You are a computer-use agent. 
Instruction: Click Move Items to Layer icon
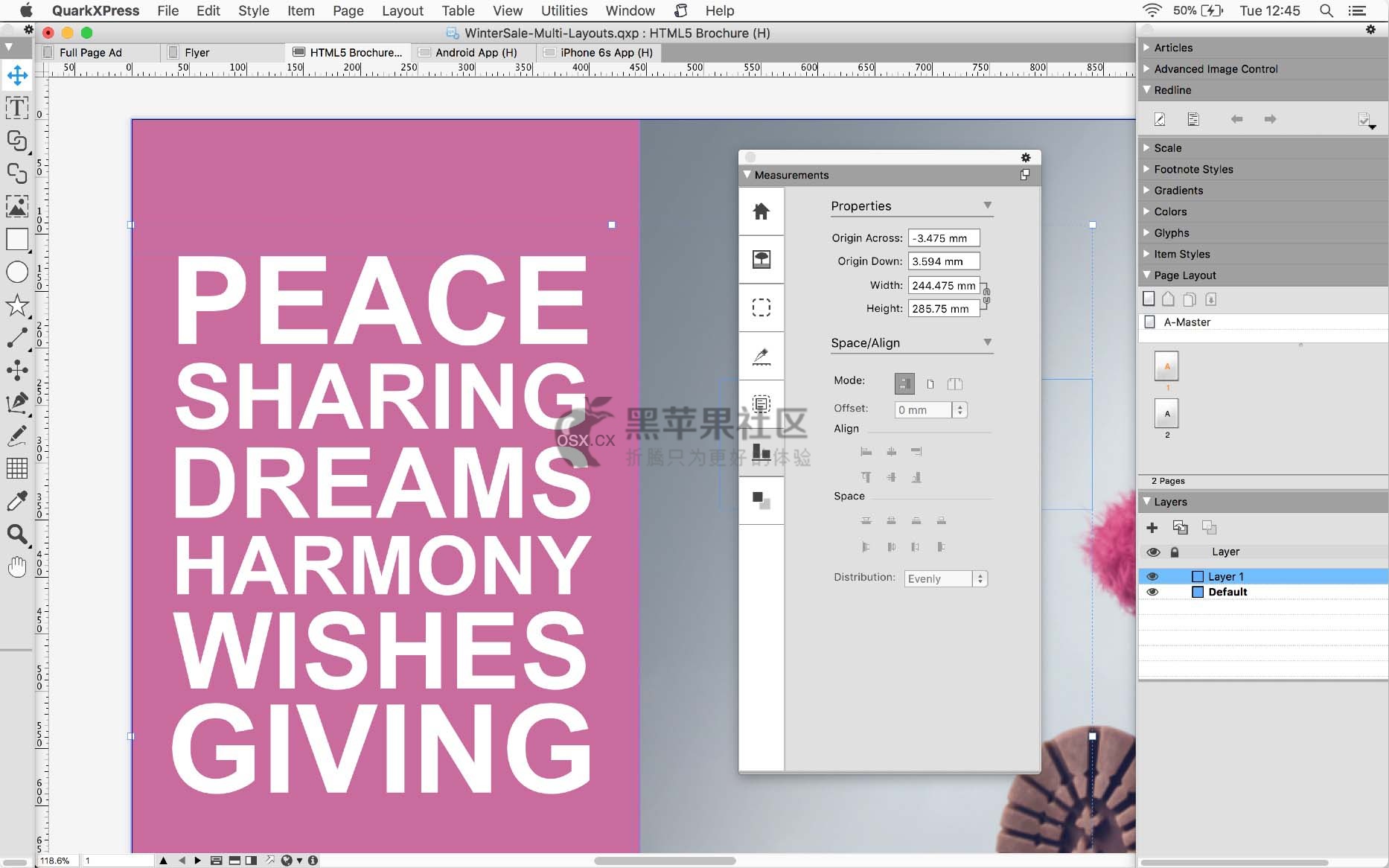[1180, 528]
